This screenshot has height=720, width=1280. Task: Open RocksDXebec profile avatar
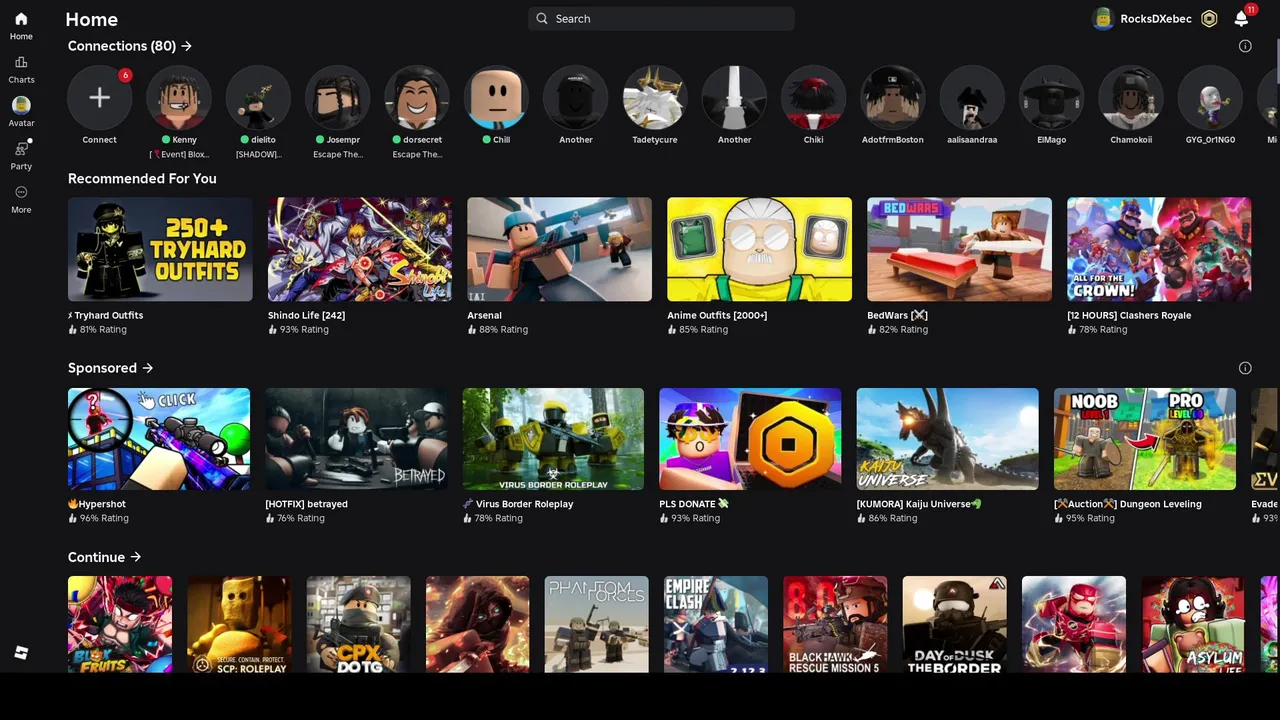click(1103, 18)
